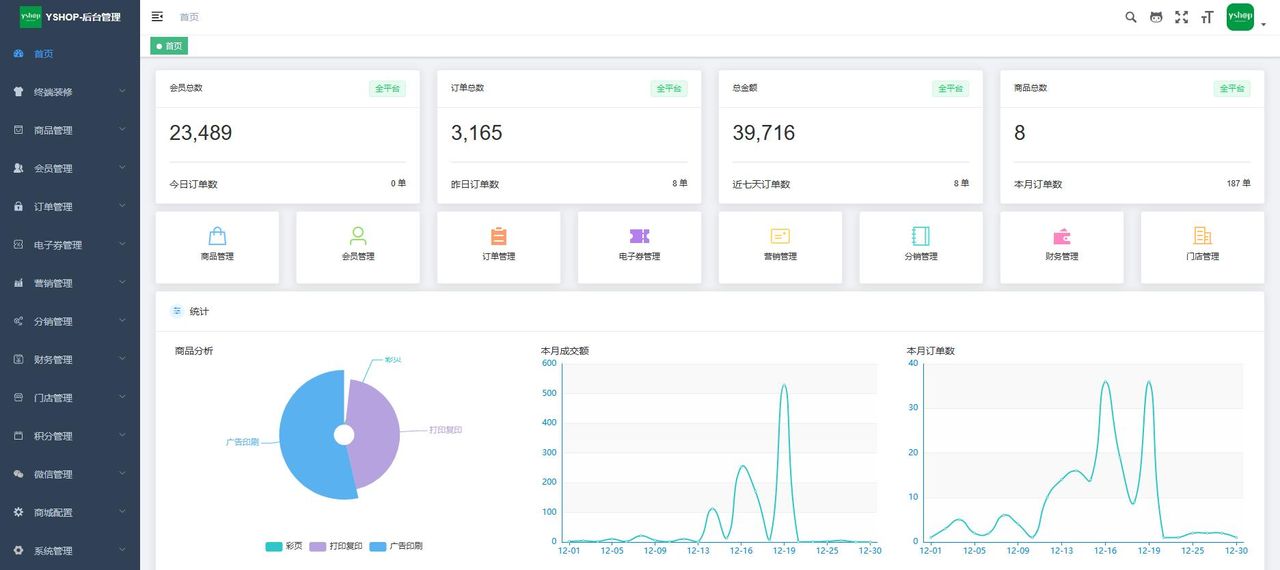
Task: Select 首页 in the sidebar menu
Action: [x=70, y=54]
